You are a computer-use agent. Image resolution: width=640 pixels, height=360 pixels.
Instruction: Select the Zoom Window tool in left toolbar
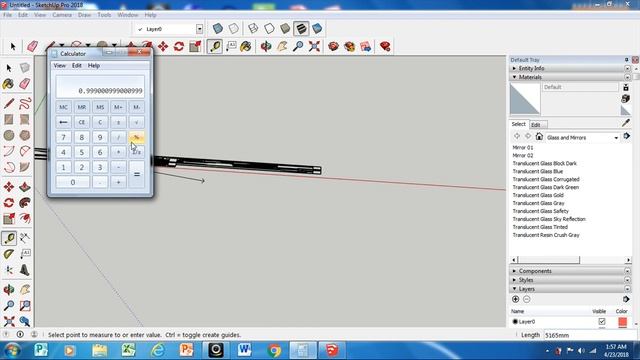click(25, 305)
